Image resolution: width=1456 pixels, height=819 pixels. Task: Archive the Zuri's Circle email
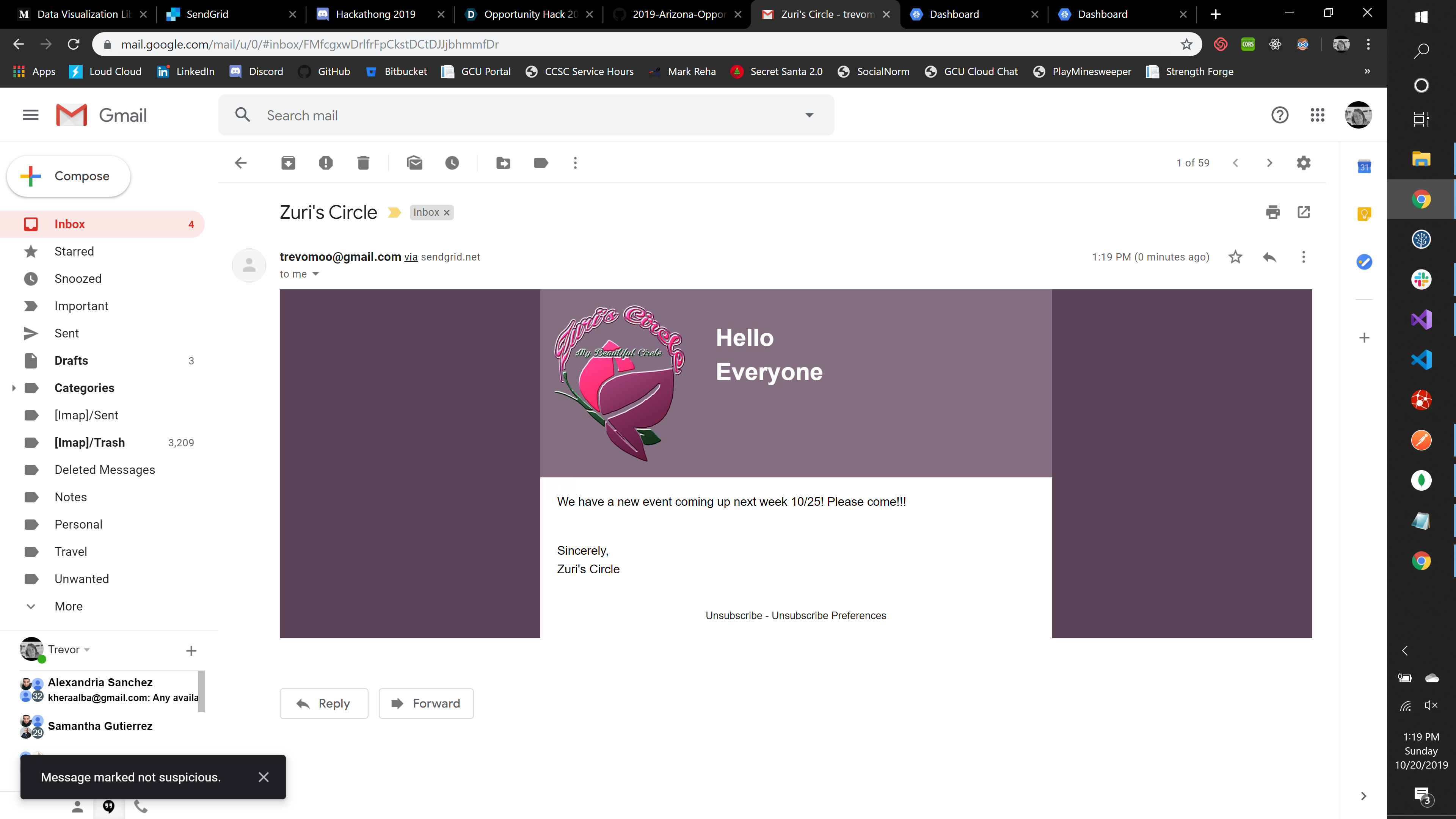(x=288, y=163)
